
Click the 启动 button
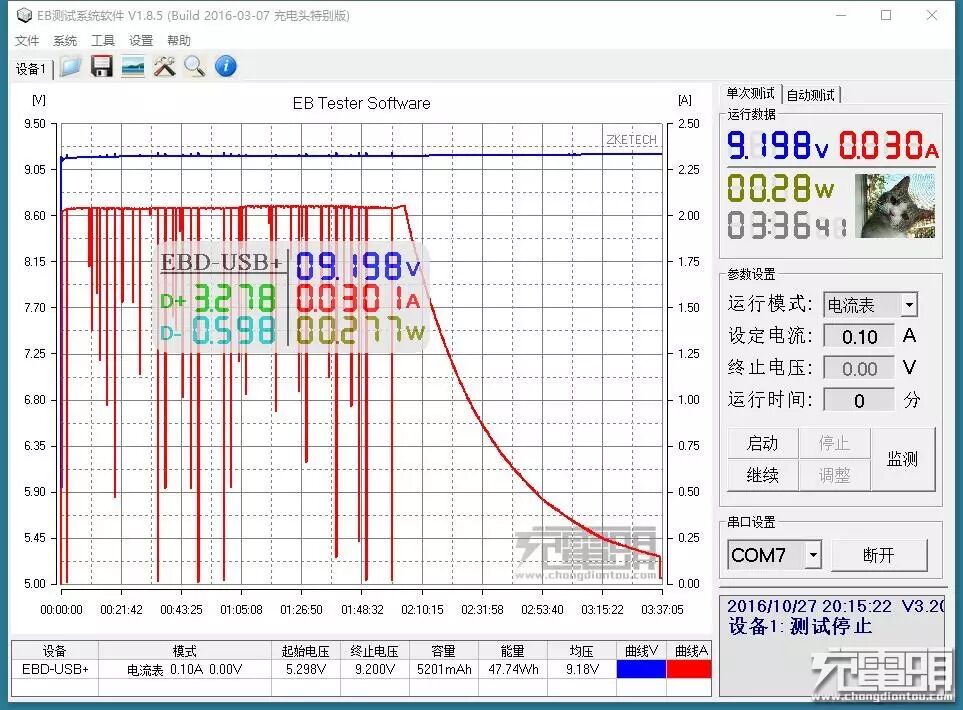pyautogui.click(x=762, y=443)
